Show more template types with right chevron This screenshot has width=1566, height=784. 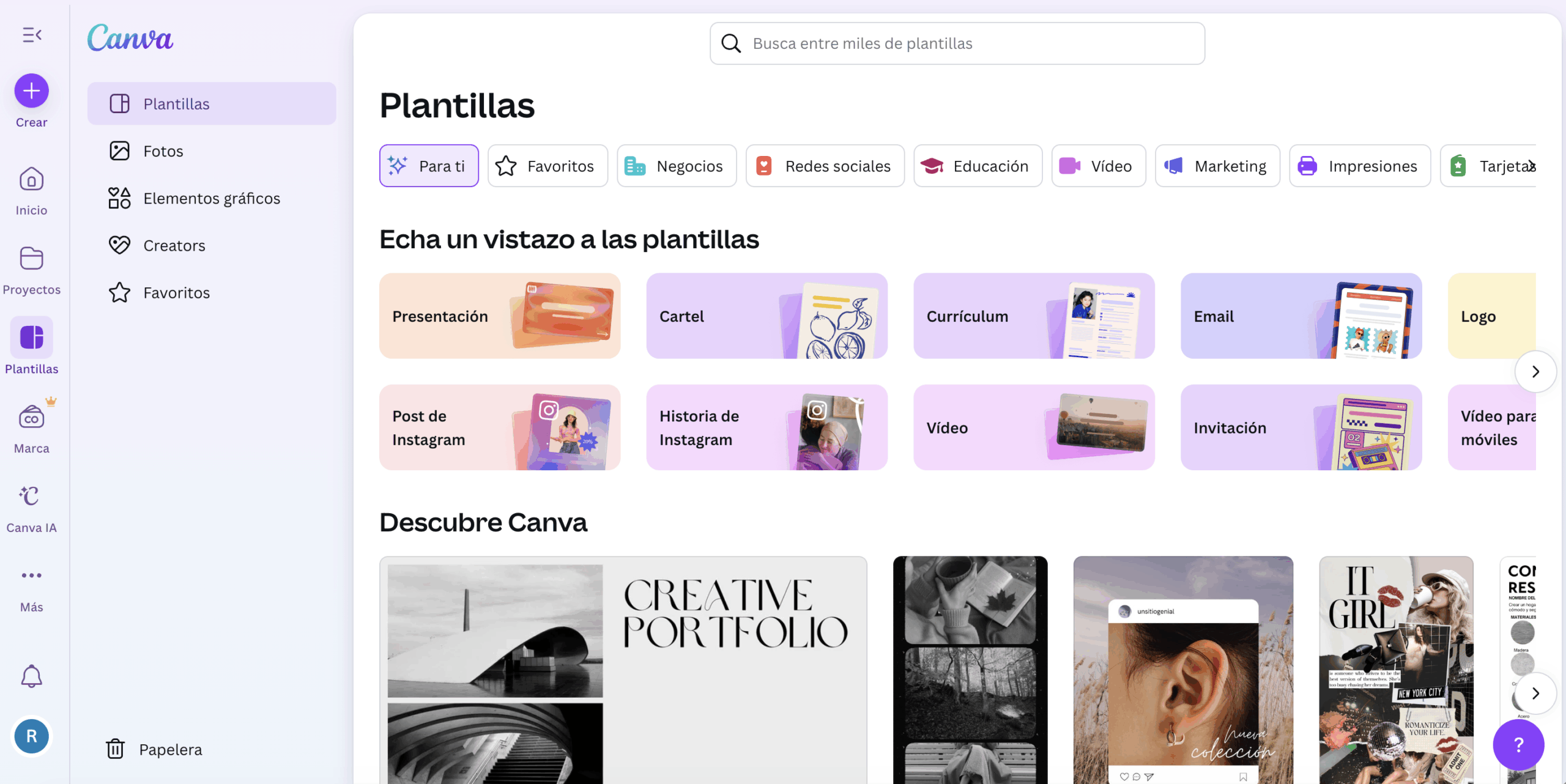coord(1535,372)
